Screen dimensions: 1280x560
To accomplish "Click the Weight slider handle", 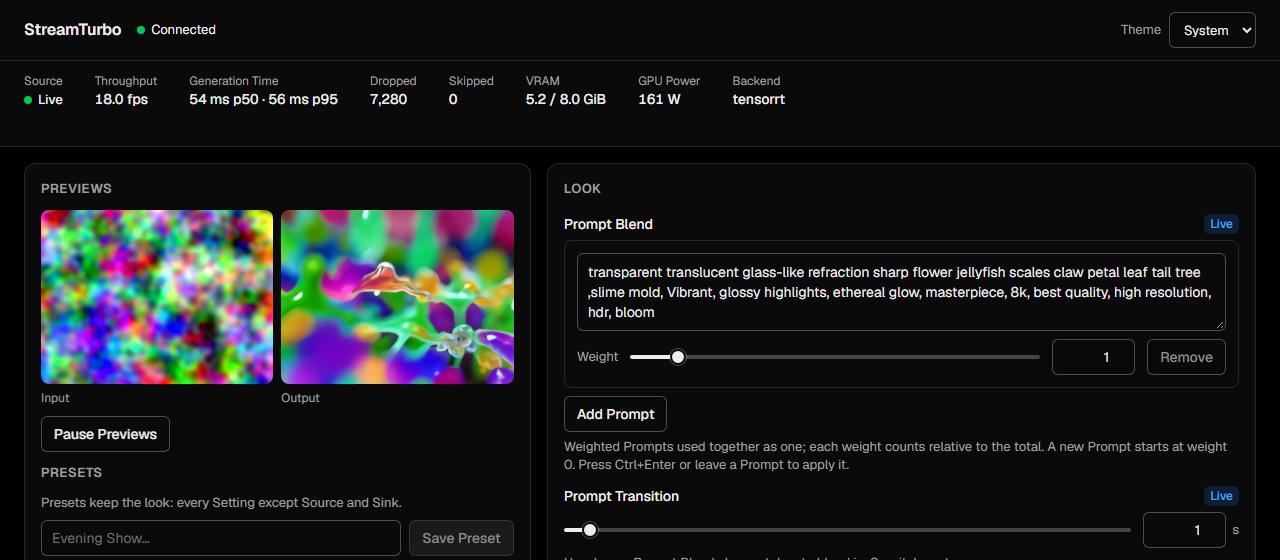I will pos(678,357).
